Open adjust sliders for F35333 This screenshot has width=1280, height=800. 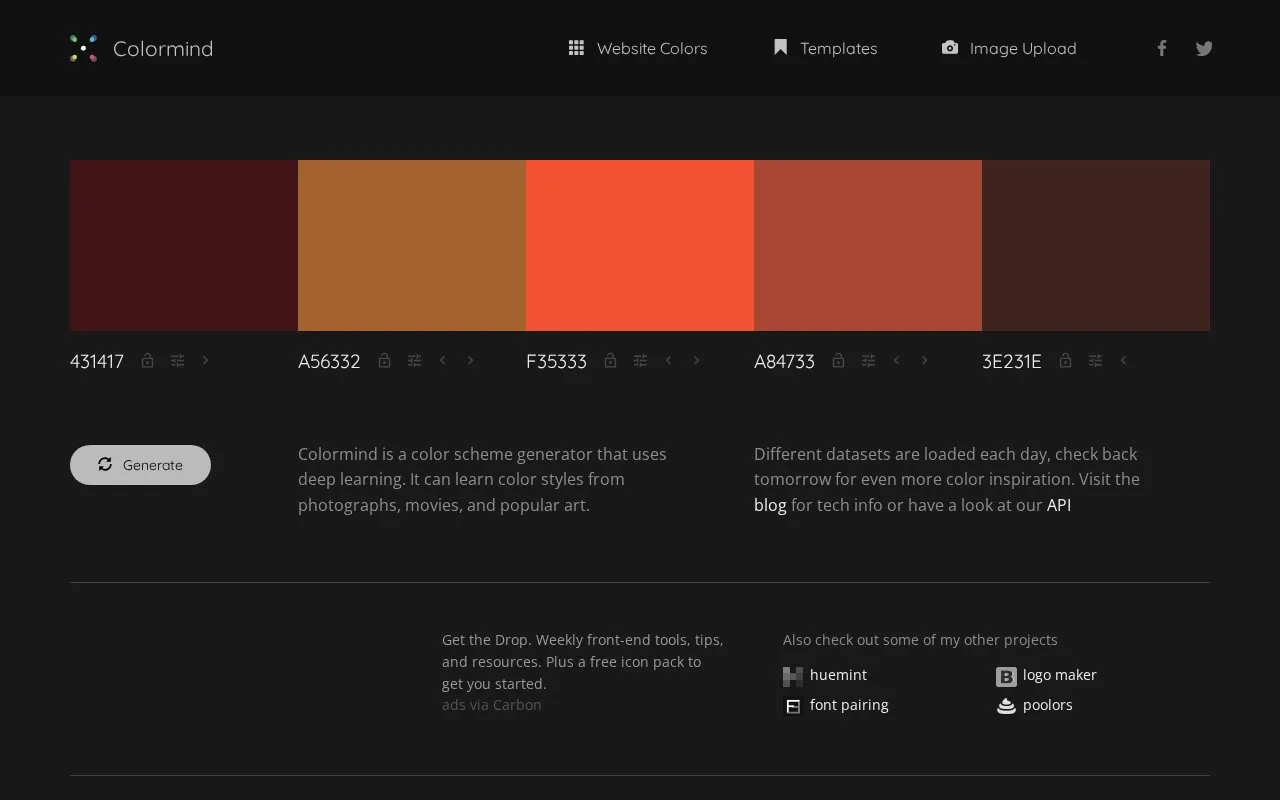click(x=640, y=360)
